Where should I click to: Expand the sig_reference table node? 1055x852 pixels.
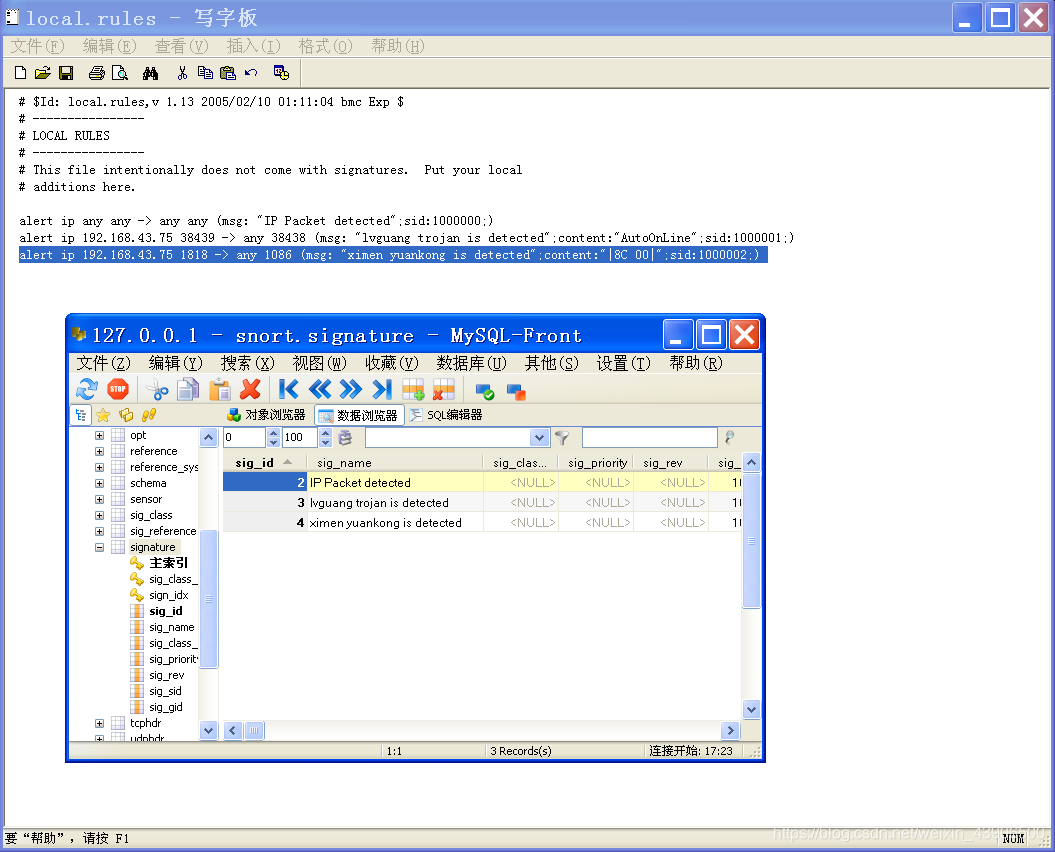point(100,532)
